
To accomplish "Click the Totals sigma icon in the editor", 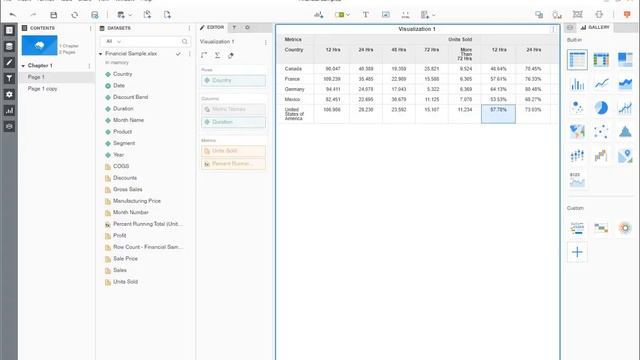I will coord(218,55).
